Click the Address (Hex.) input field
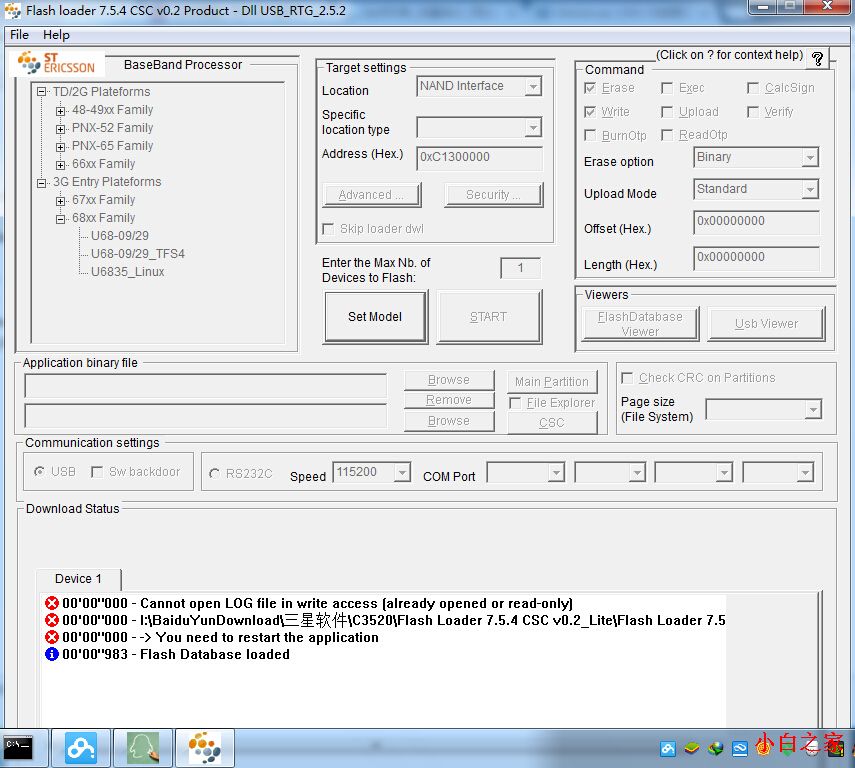 tap(479, 157)
